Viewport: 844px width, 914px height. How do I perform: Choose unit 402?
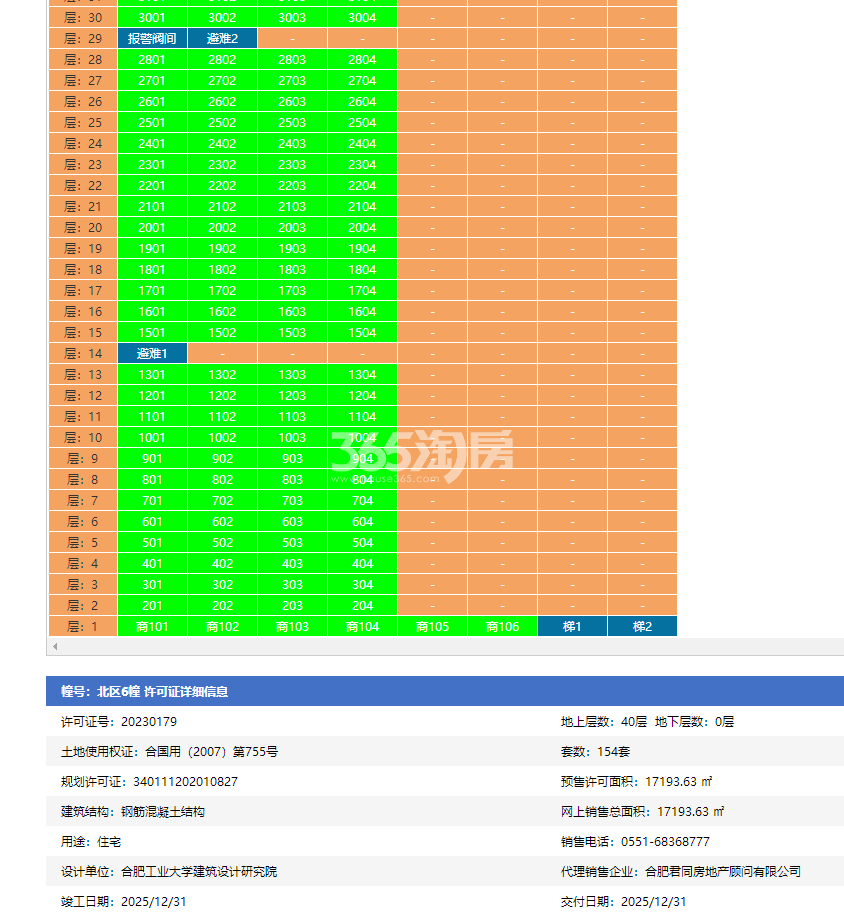tap(222, 563)
